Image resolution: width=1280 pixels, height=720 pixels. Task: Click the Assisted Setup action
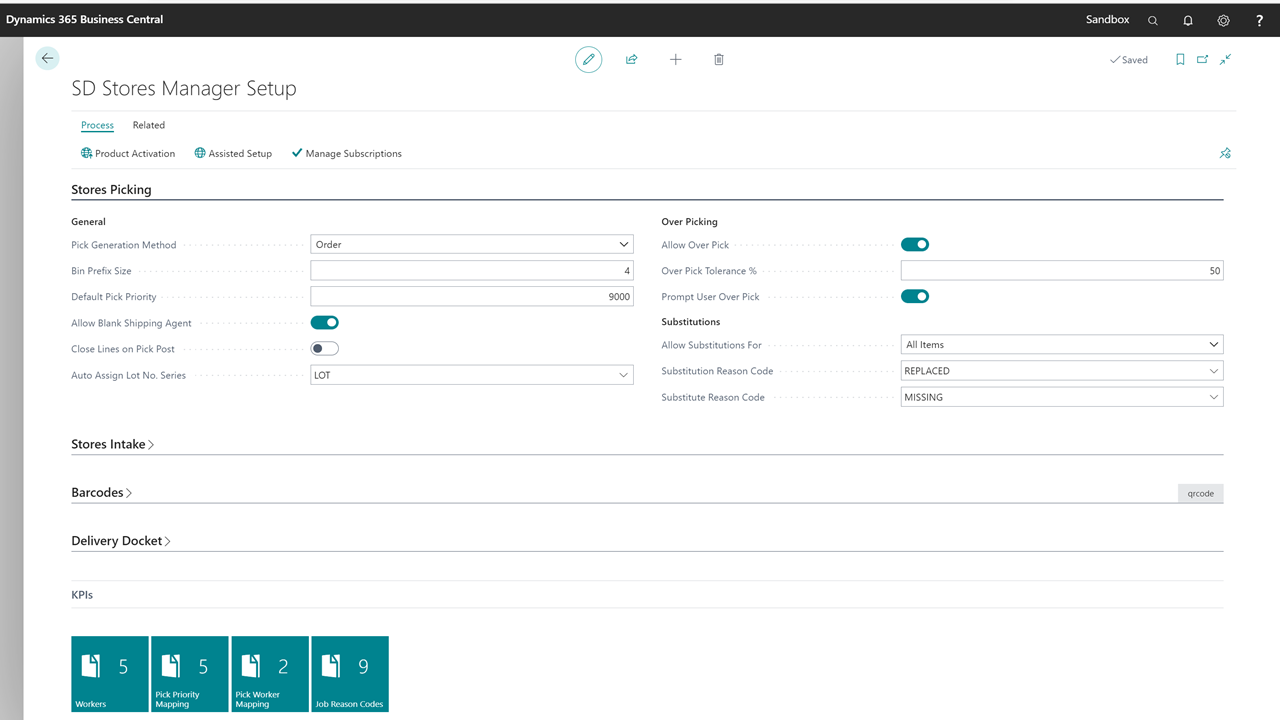click(x=233, y=154)
